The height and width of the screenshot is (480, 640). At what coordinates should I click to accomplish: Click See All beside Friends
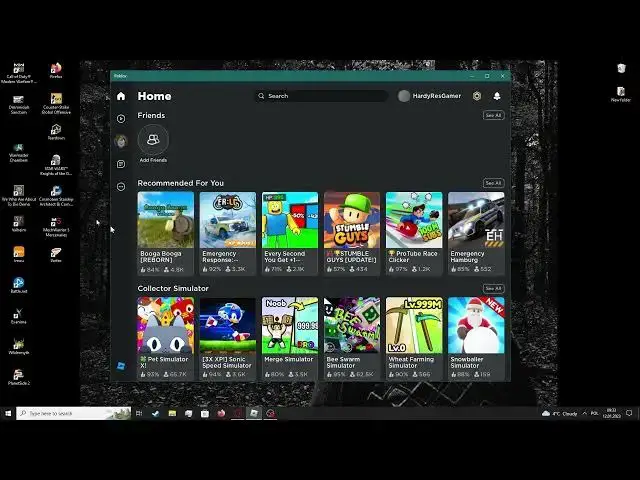point(493,116)
